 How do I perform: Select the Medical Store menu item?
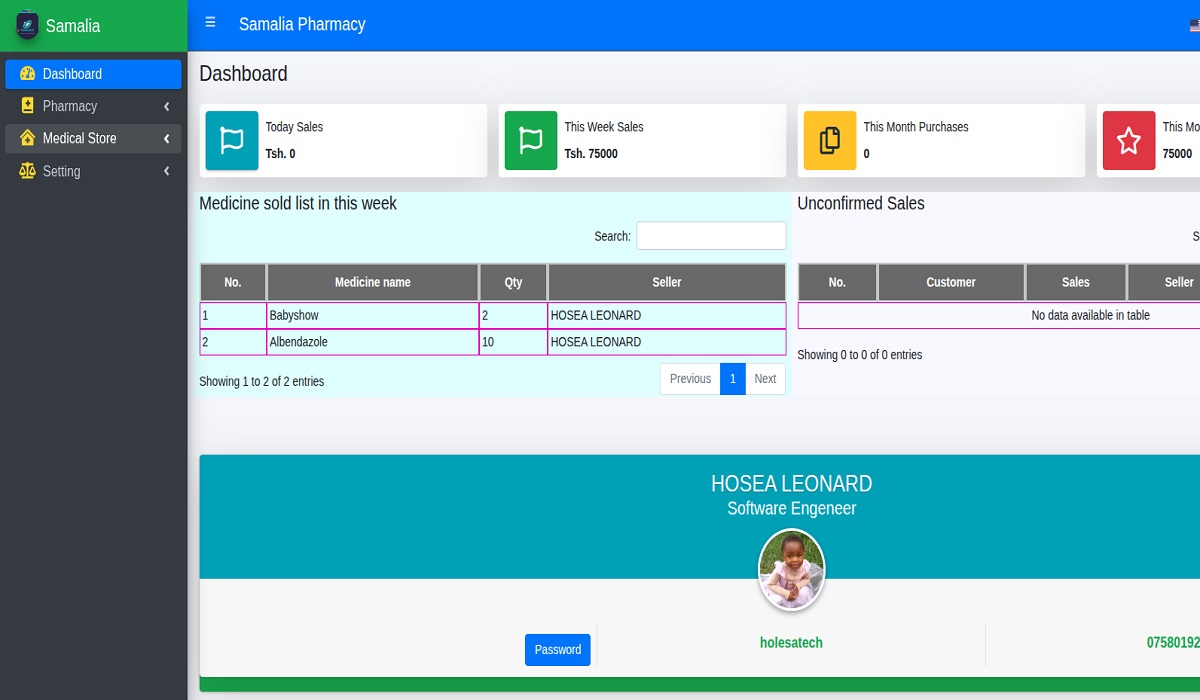80,139
